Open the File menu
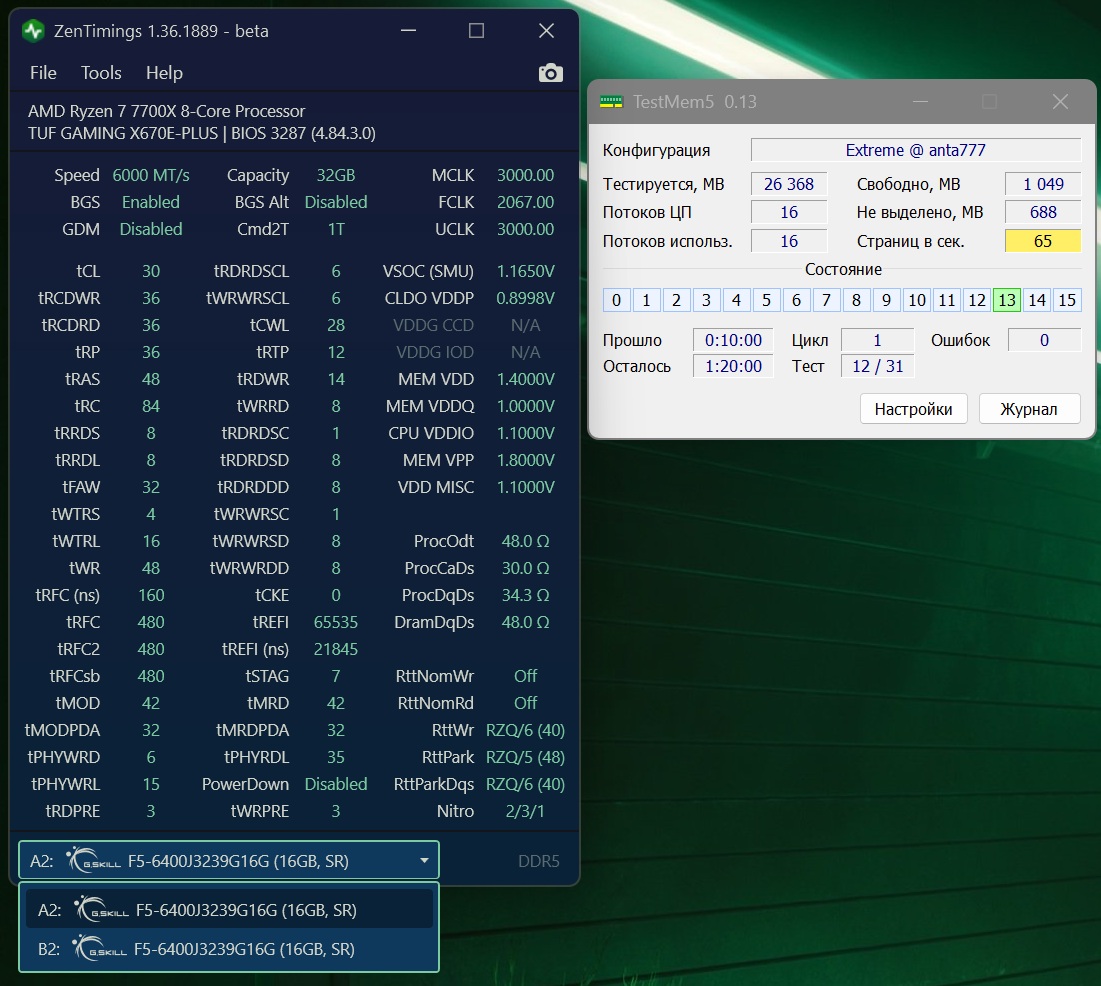 pos(43,73)
